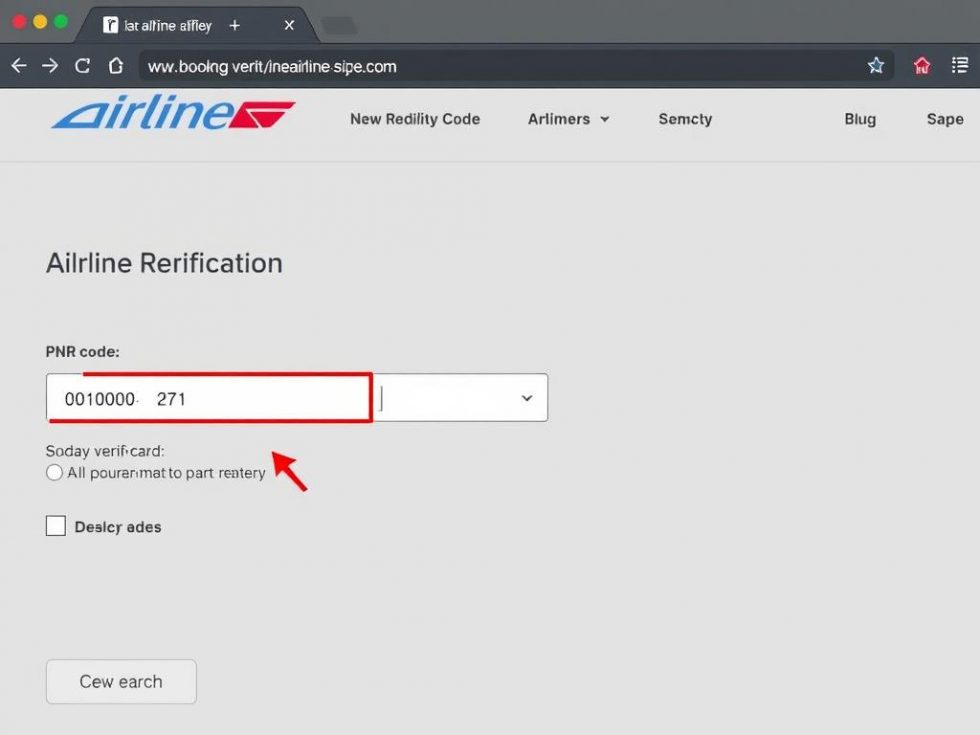980x735 pixels.
Task: Open a new browser tab with plus button
Action: click(234, 25)
